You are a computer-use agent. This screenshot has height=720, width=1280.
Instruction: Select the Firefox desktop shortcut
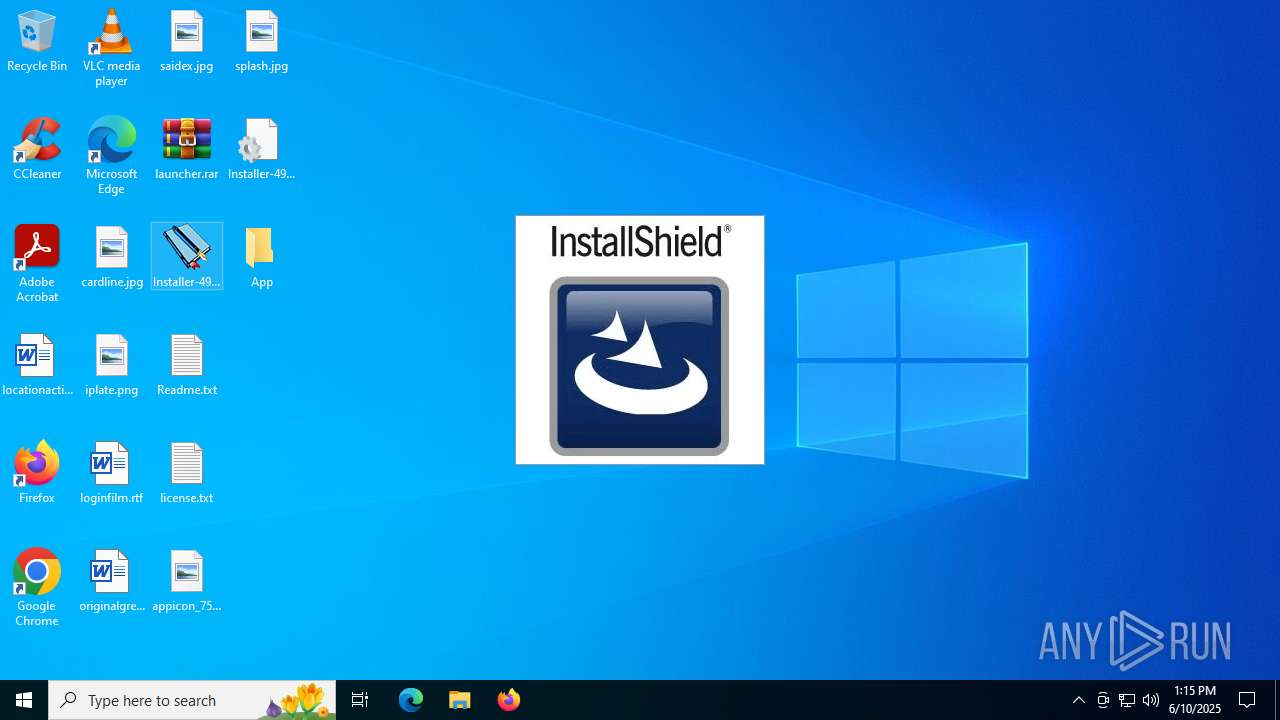[x=37, y=472]
